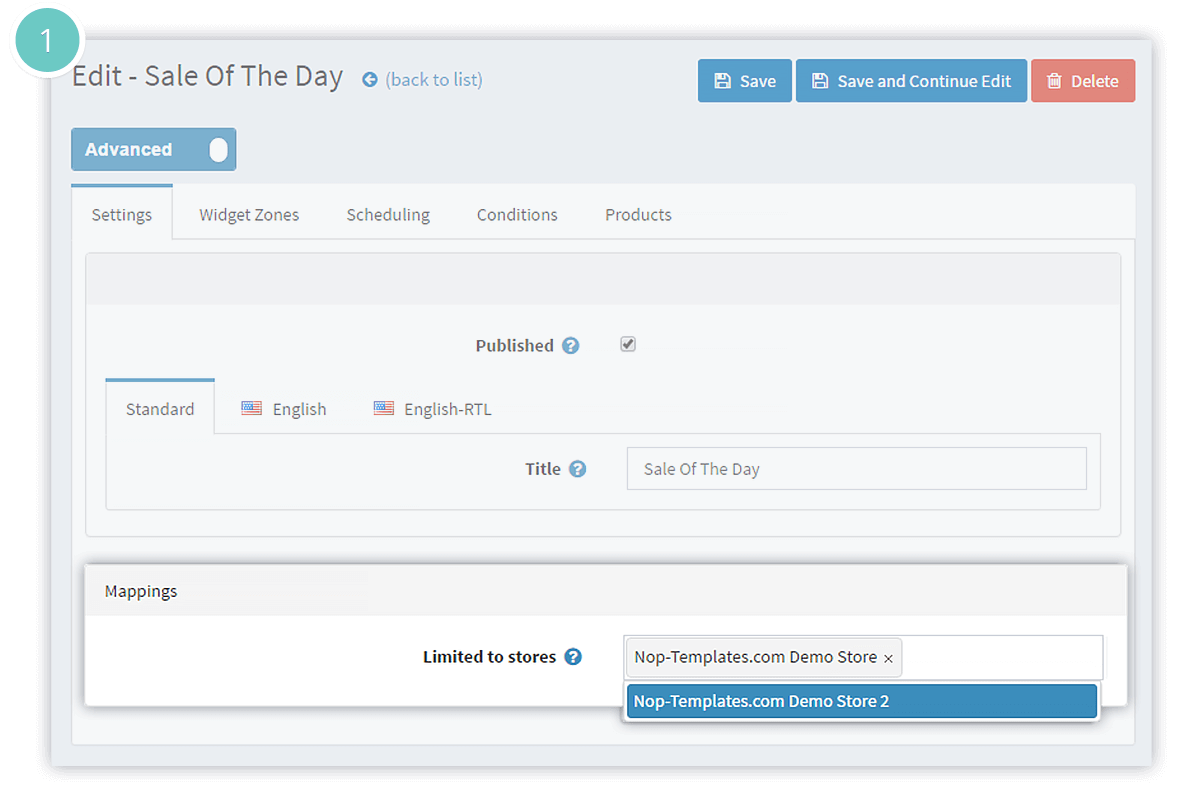Follow the back to list link
The image size is (1200, 800).
(434, 80)
